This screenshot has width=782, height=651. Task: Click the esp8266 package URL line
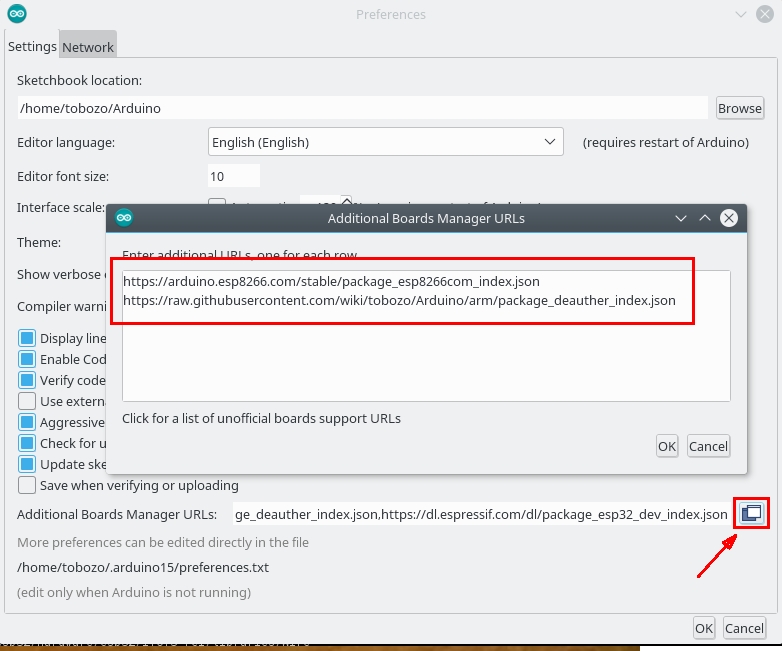(x=331, y=281)
